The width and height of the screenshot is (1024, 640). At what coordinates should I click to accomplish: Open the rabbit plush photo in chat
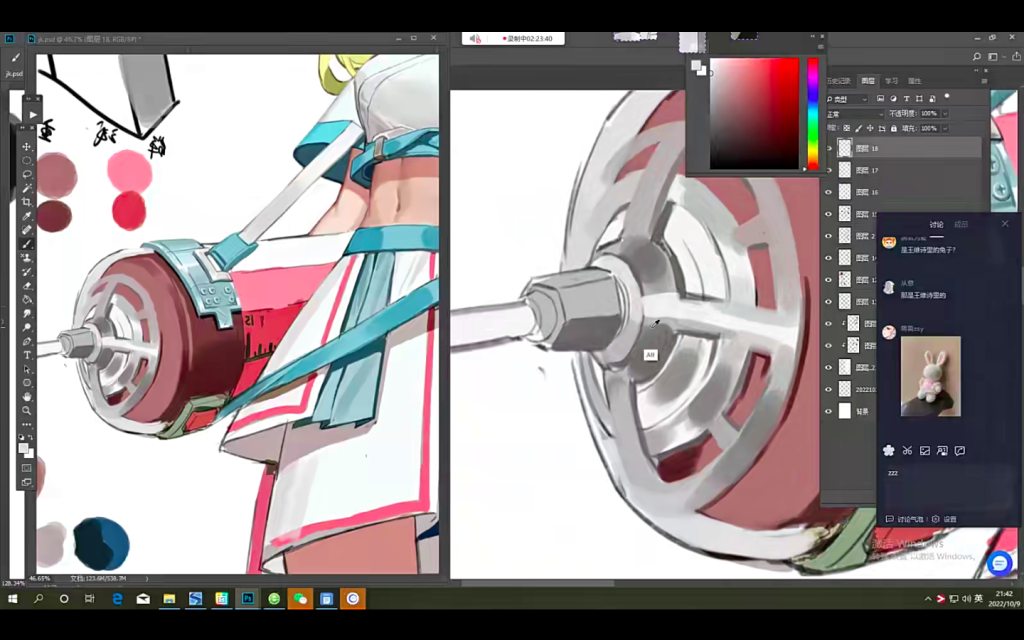930,376
